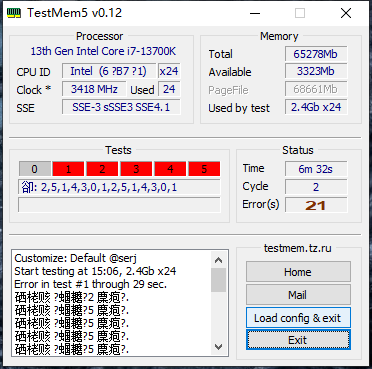Click the empty test progress bar
Screen dimensions: 372x369
pyautogui.click(x=119, y=205)
